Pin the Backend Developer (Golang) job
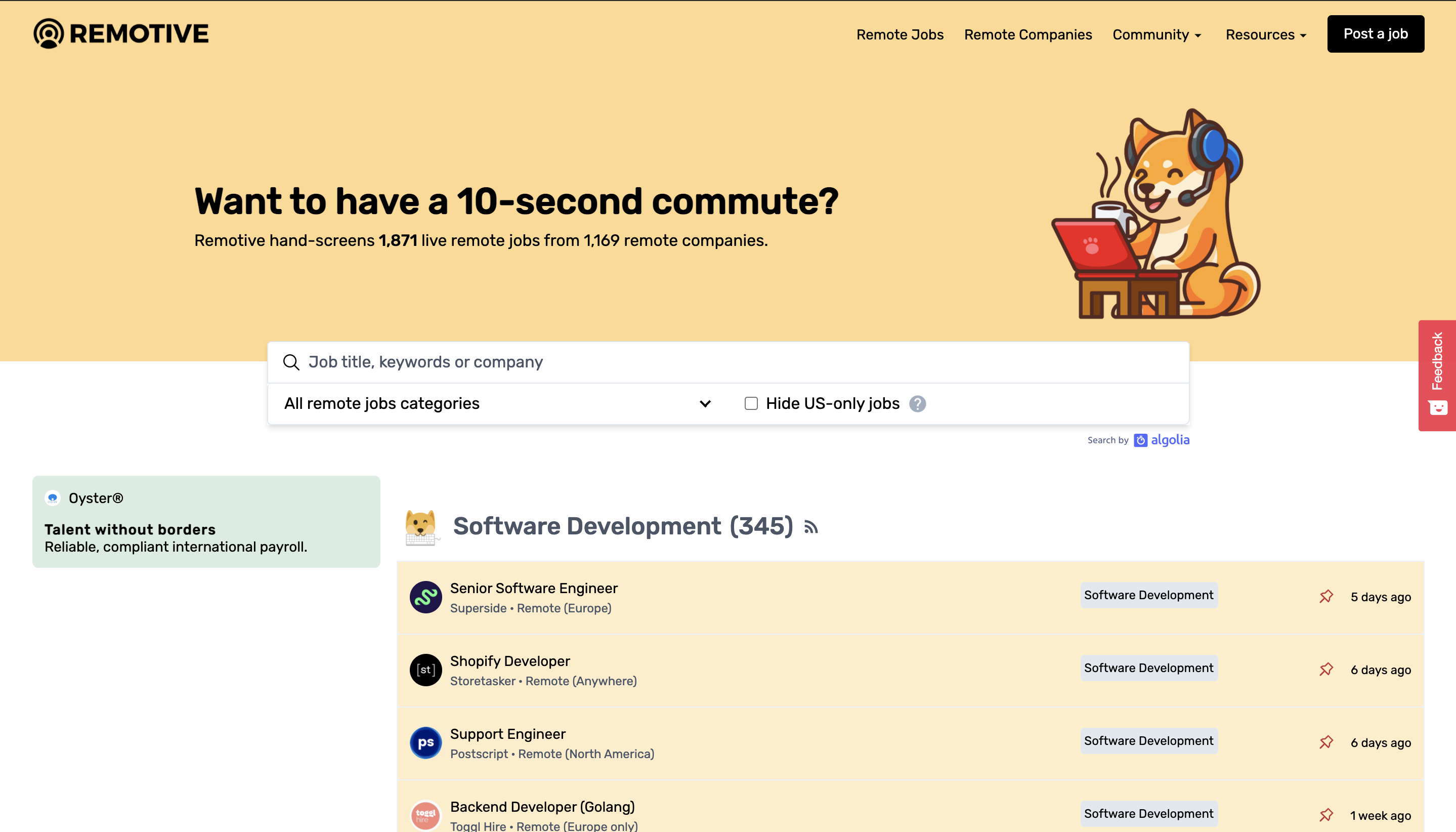Screen dimensions: 1456x832 [1326, 815]
